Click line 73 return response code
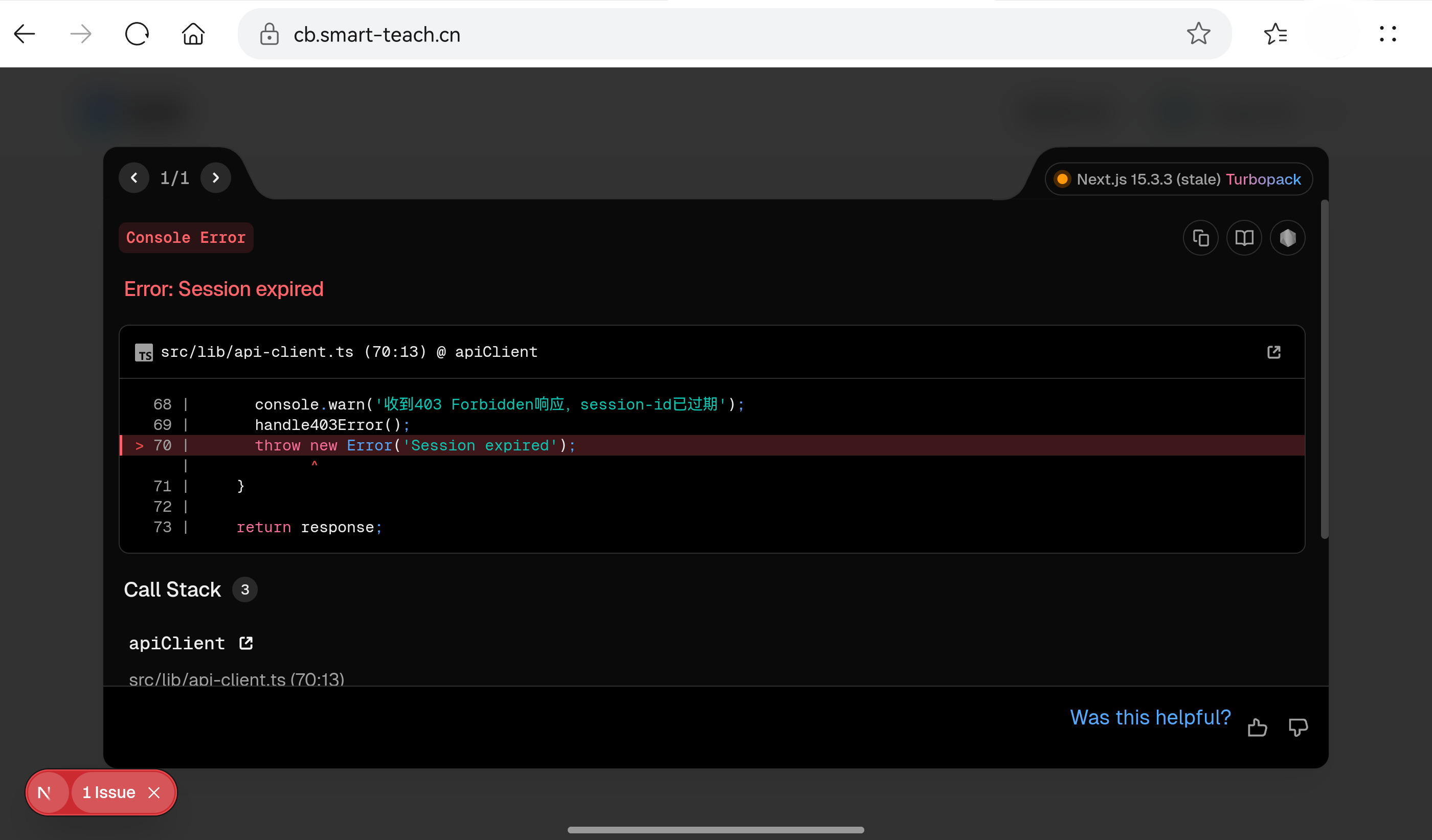Image resolution: width=1432 pixels, height=840 pixels. click(x=310, y=527)
